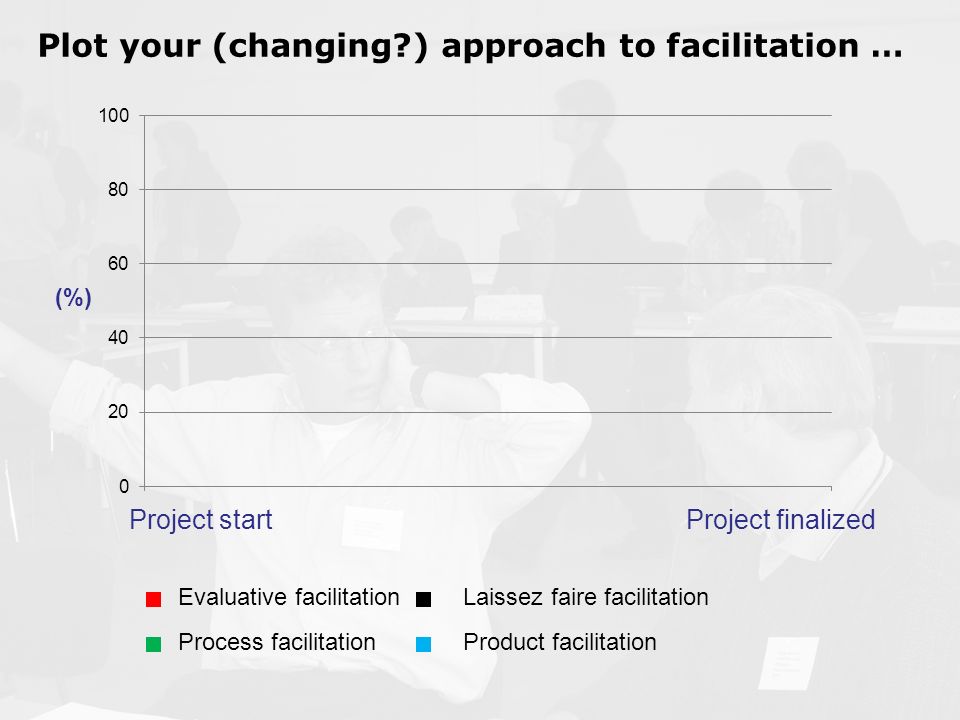Click the (%) vertical axis title
The height and width of the screenshot is (720, 960).
[73, 298]
